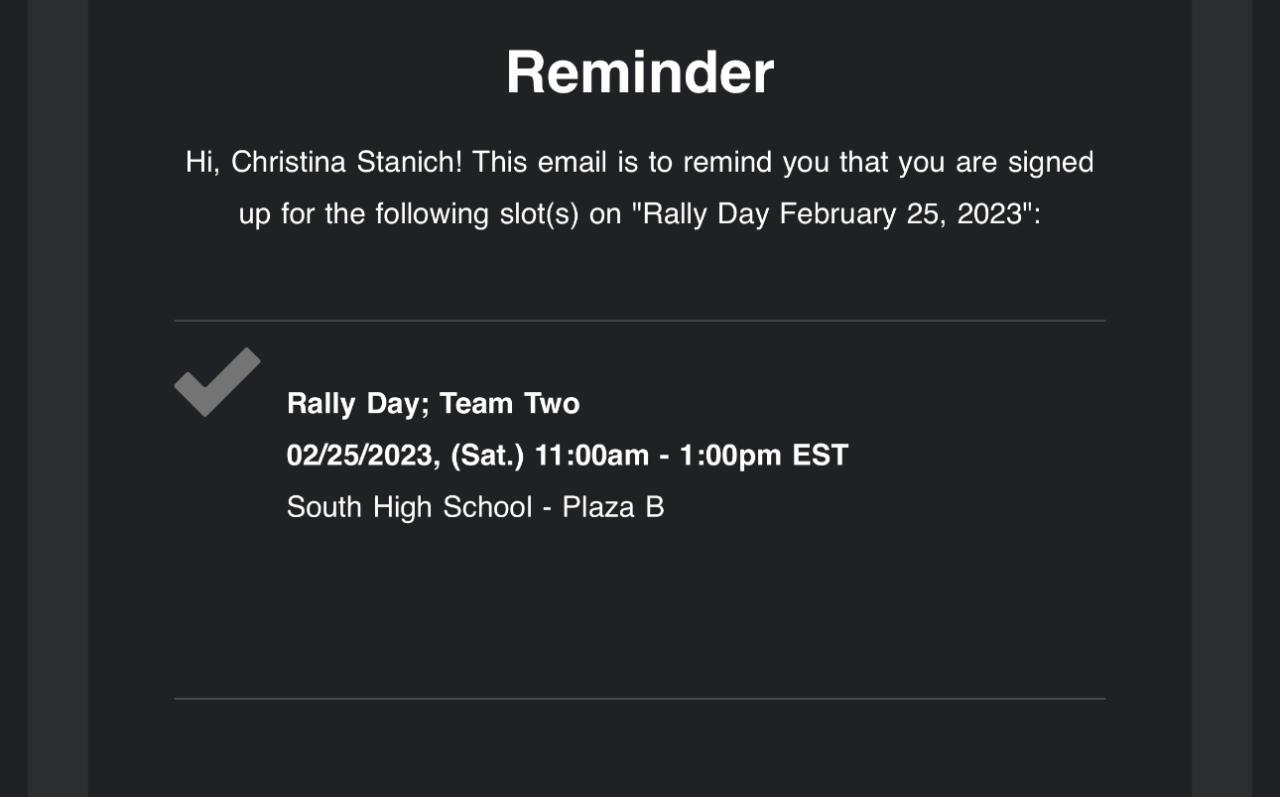1280x797 pixels.
Task: Click the Plaza B text
Action: tap(613, 507)
